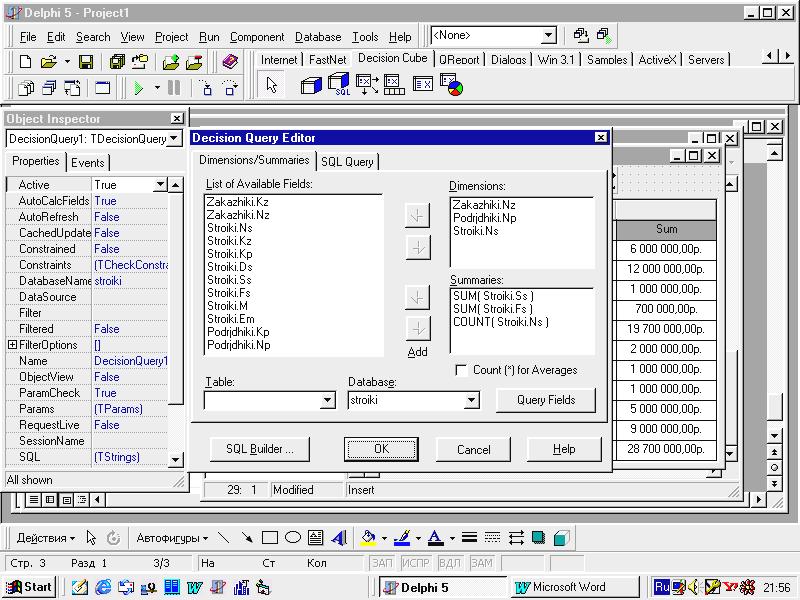Expand the FilterOptions property node
The height and width of the screenshot is (600, 800).
(x=13, y=345)
